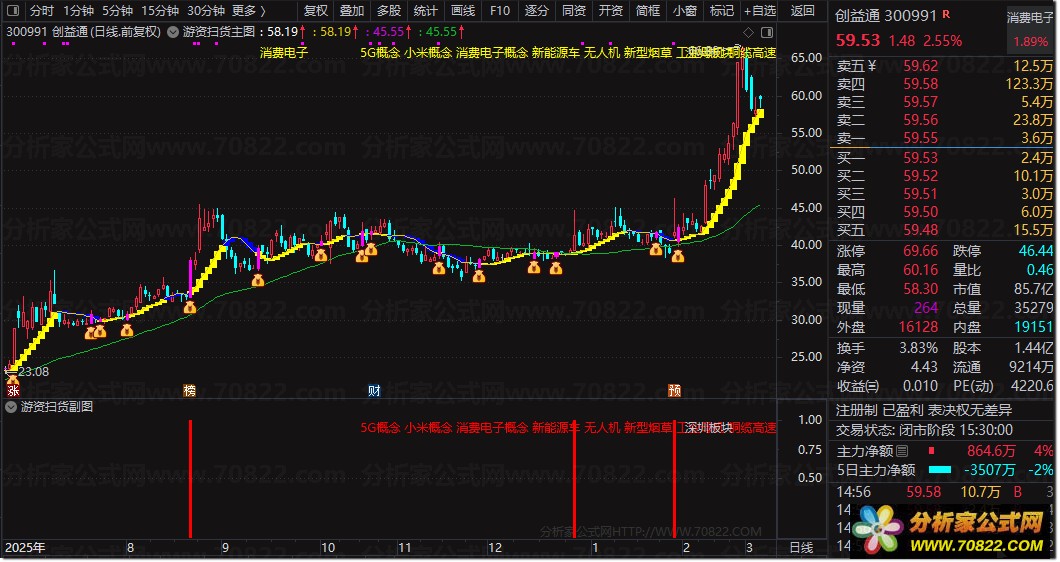Click the 买一 price 59.53

pos(921,158)
